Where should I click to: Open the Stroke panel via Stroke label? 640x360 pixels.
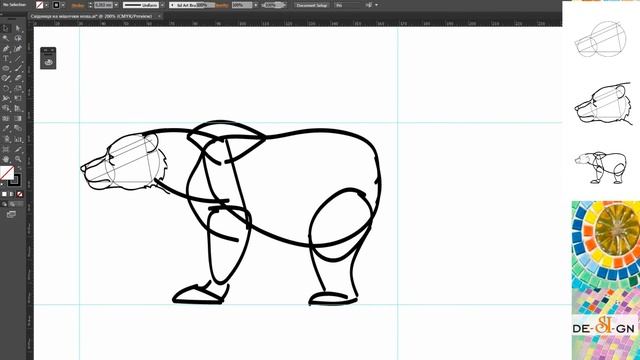pos(78,6)
